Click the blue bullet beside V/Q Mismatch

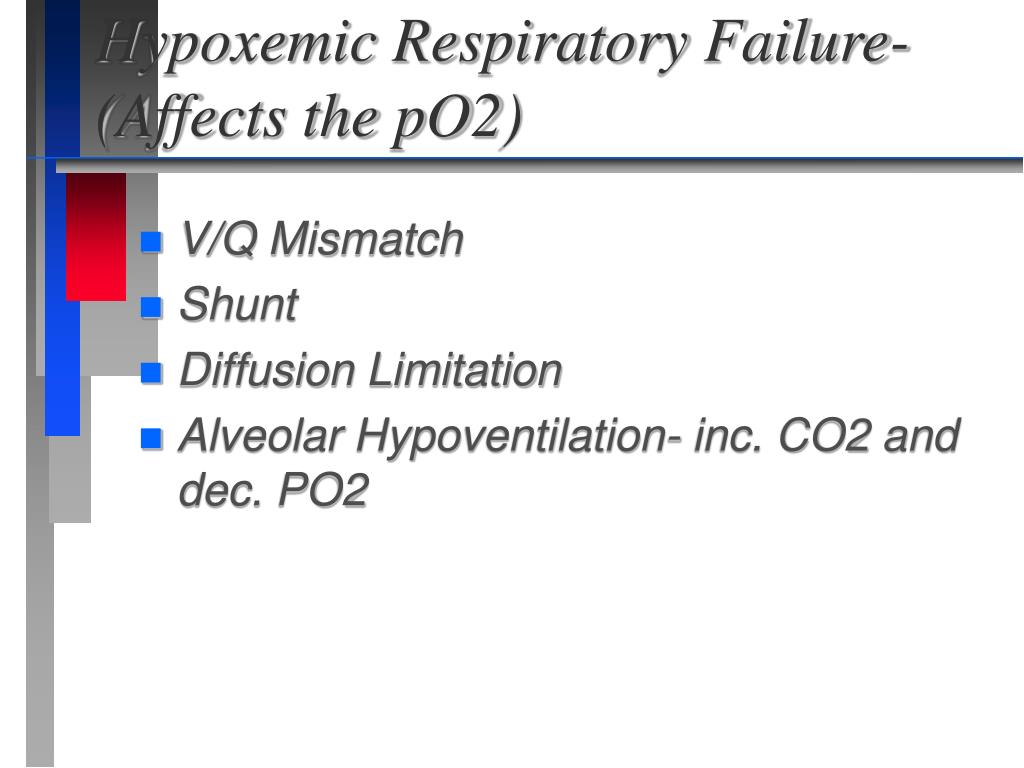pos(151,242)
